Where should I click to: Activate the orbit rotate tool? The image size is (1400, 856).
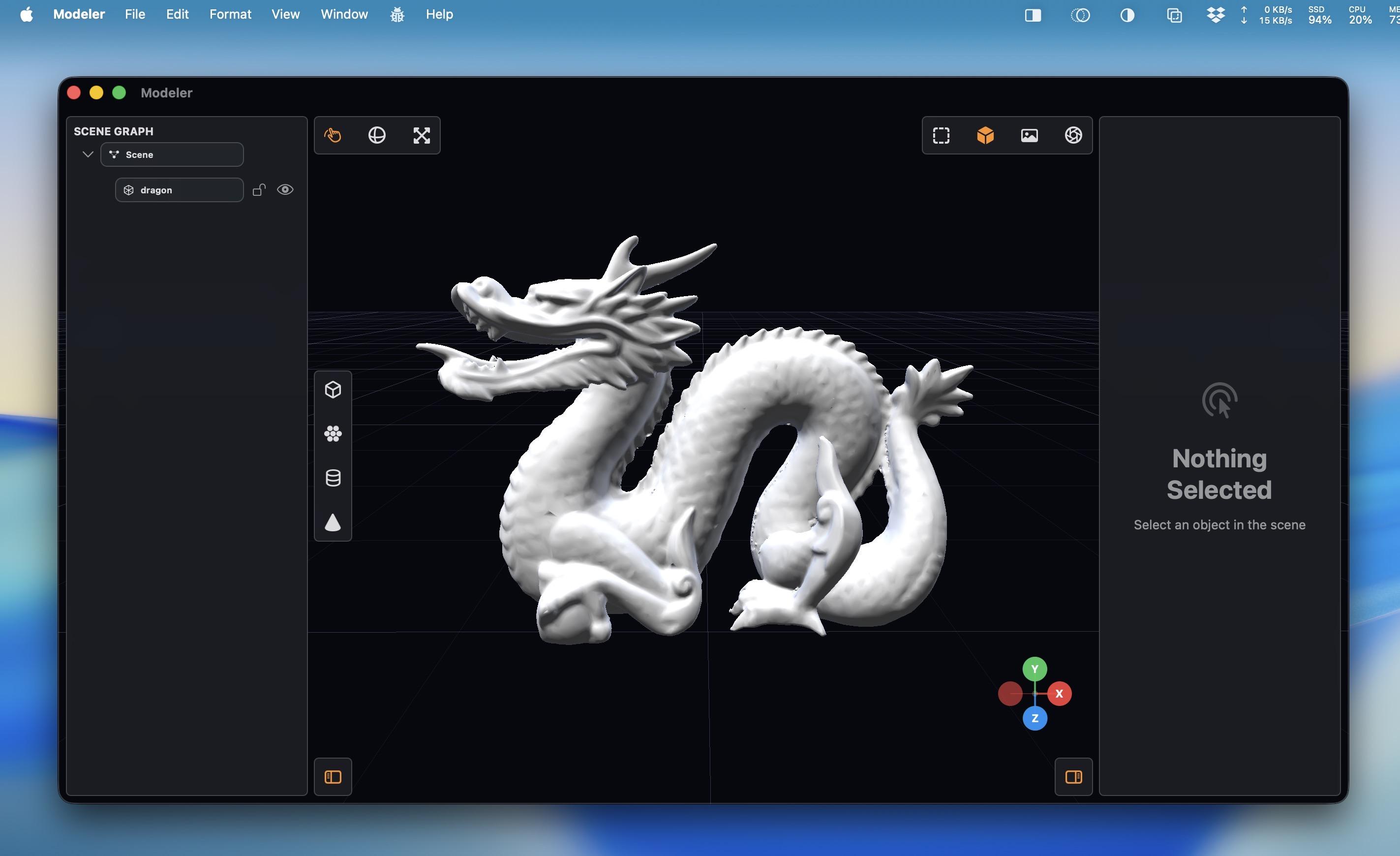click(x=377, y=135)
